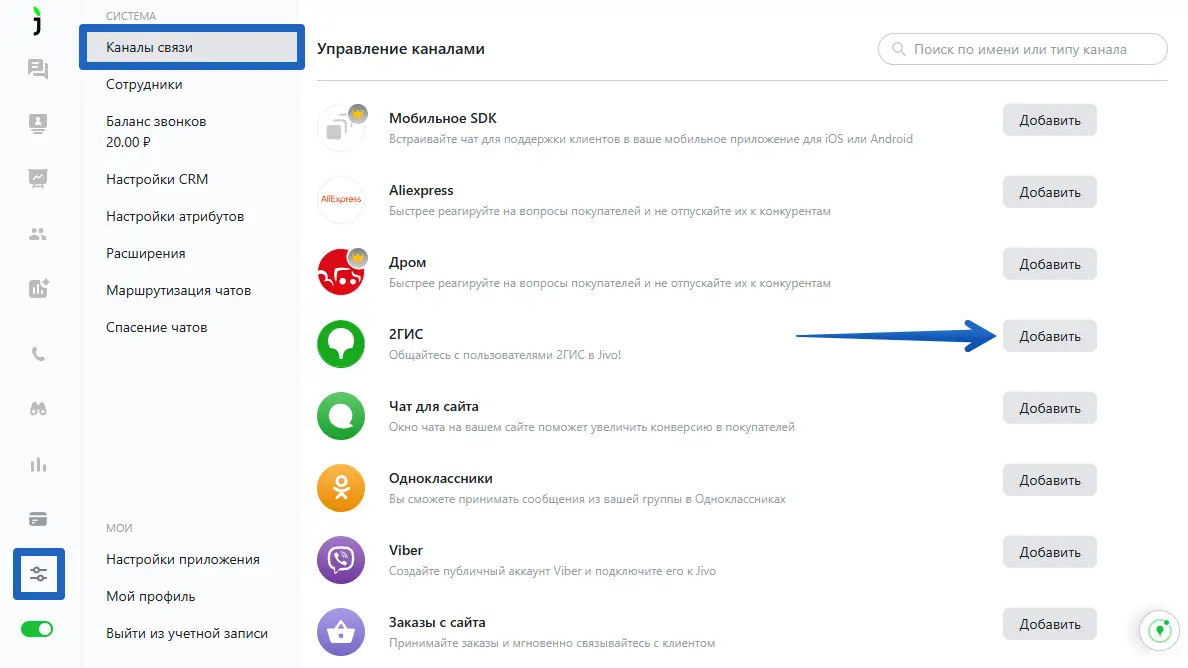Add the 2ГИС channel
The height and width of the screenshot is (668, 1188).
pyautogui.click(x=1049, y=336)
